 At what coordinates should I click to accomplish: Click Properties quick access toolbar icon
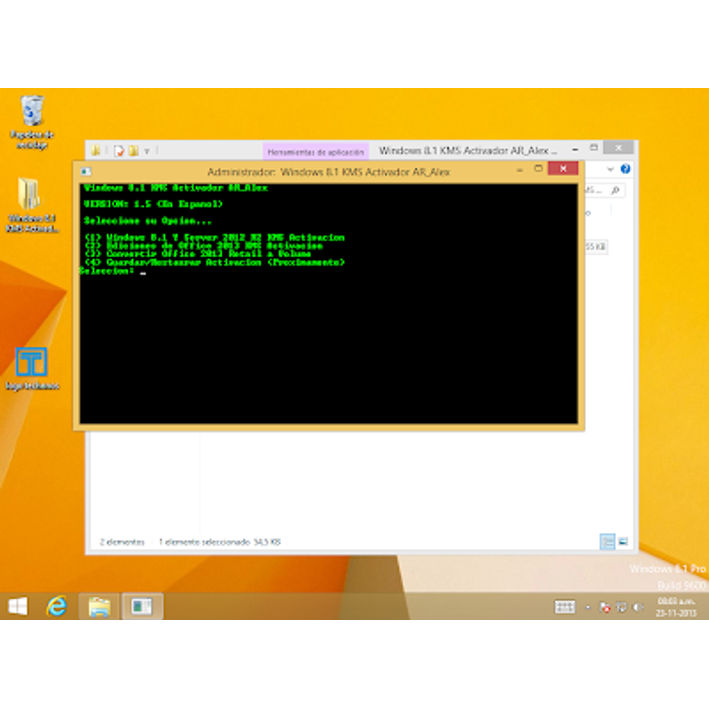[119, 151]
